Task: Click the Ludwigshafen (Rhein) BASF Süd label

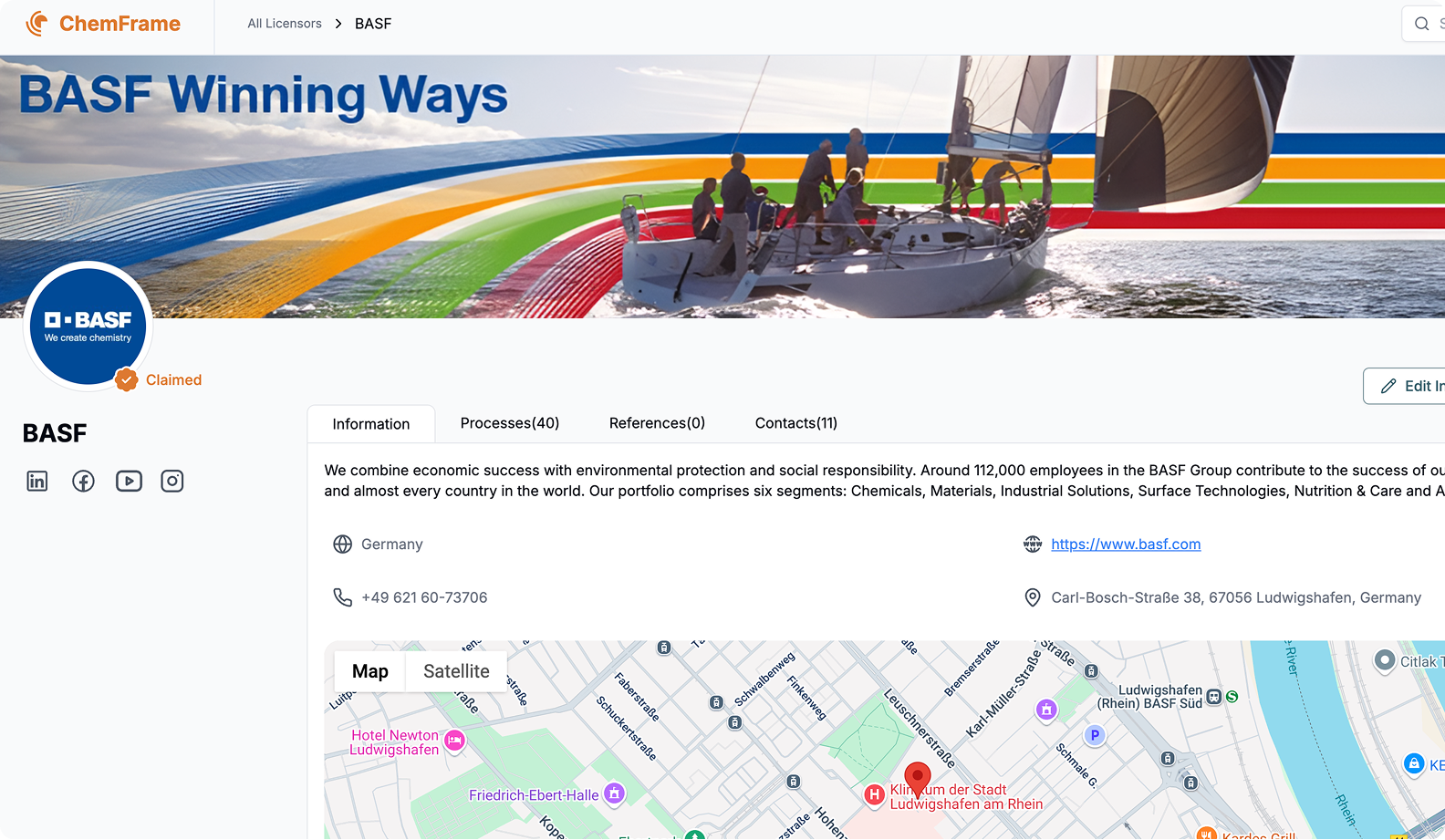Action: [x=1149, y=697]
